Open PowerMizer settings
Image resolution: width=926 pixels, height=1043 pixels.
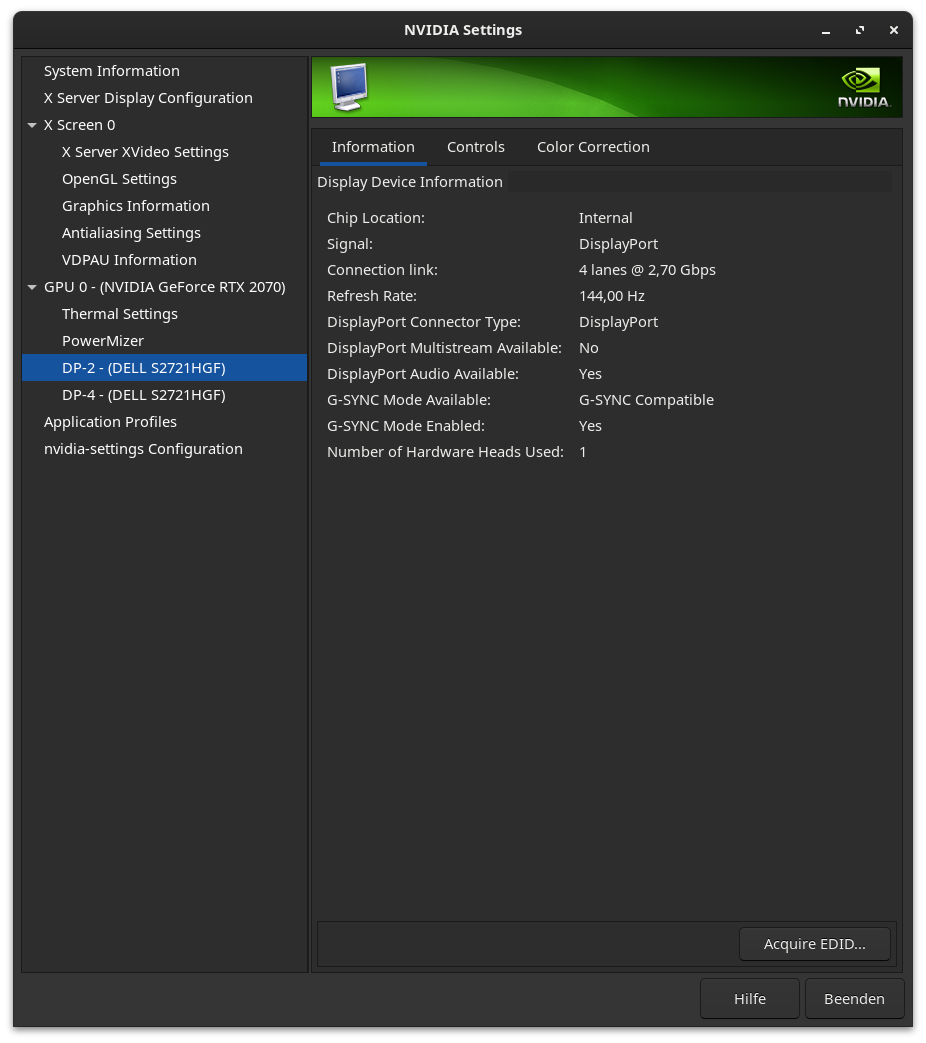(102, 341)
